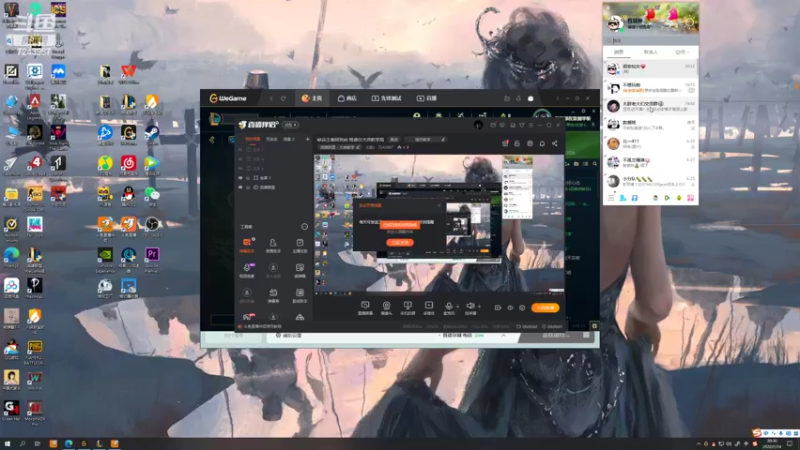Click the bell icon above preview
Image resolution: width=800 pixels, height=450 pixels.
point(542,143)
